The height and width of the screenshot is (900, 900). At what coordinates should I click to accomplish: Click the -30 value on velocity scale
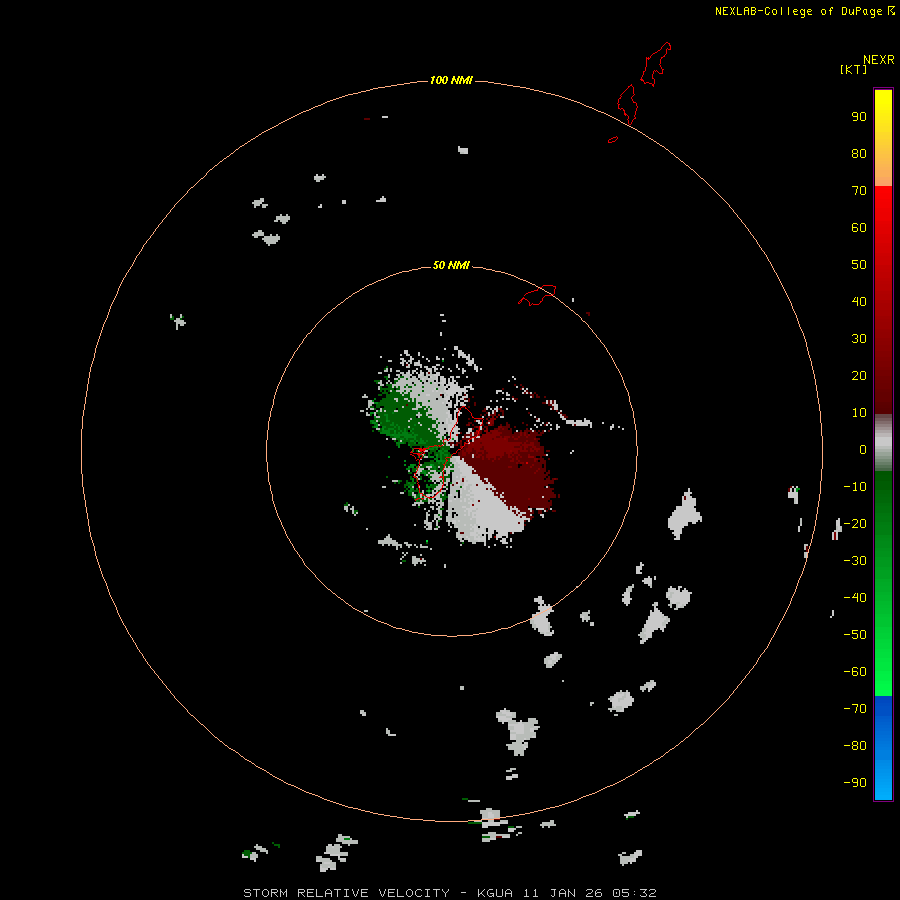(x=855, y=561)
